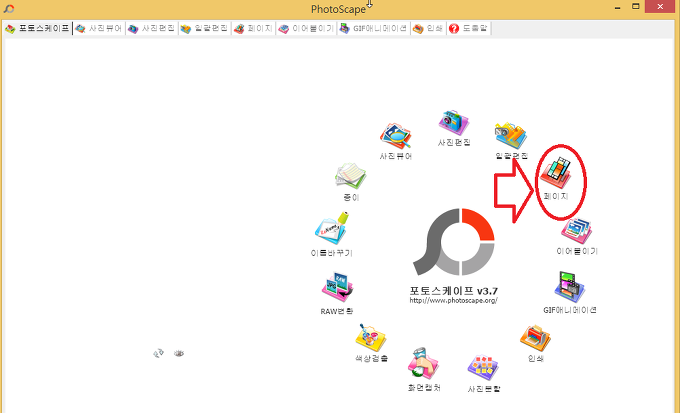Open the GIF애니메이션 tab
This screenshot has width=680, height=413.
373,29
